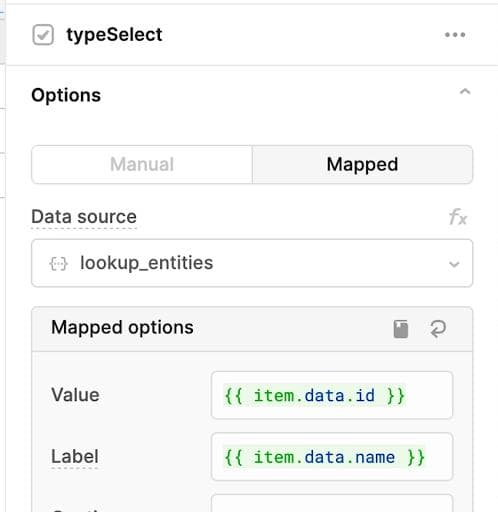
Task: Open the Mapped options documentation book icon
Action: 401,329
